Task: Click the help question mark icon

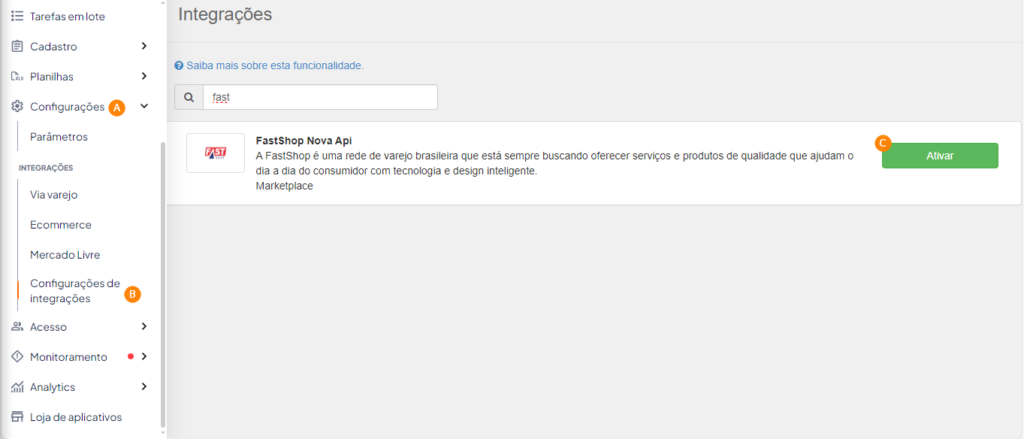Action: click(x=179, y=66)
